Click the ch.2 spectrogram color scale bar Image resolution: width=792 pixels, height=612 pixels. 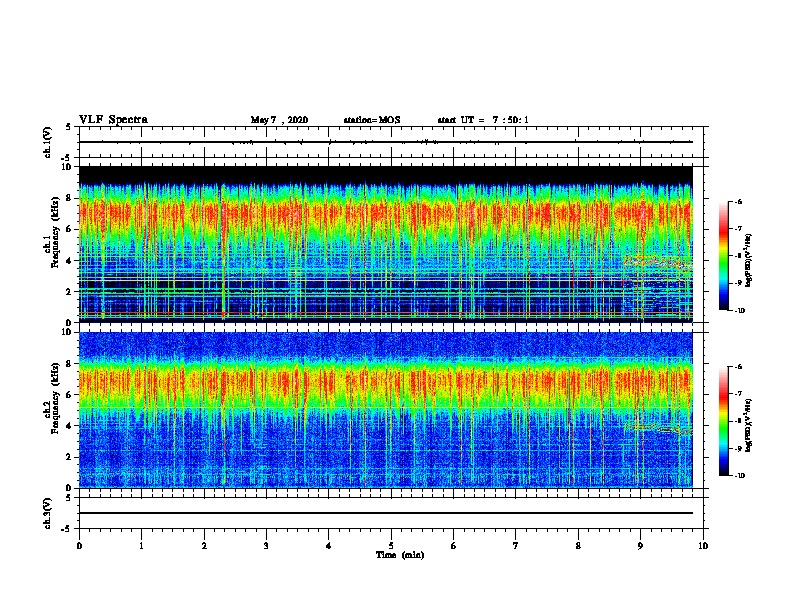click(x=724, y=421)
